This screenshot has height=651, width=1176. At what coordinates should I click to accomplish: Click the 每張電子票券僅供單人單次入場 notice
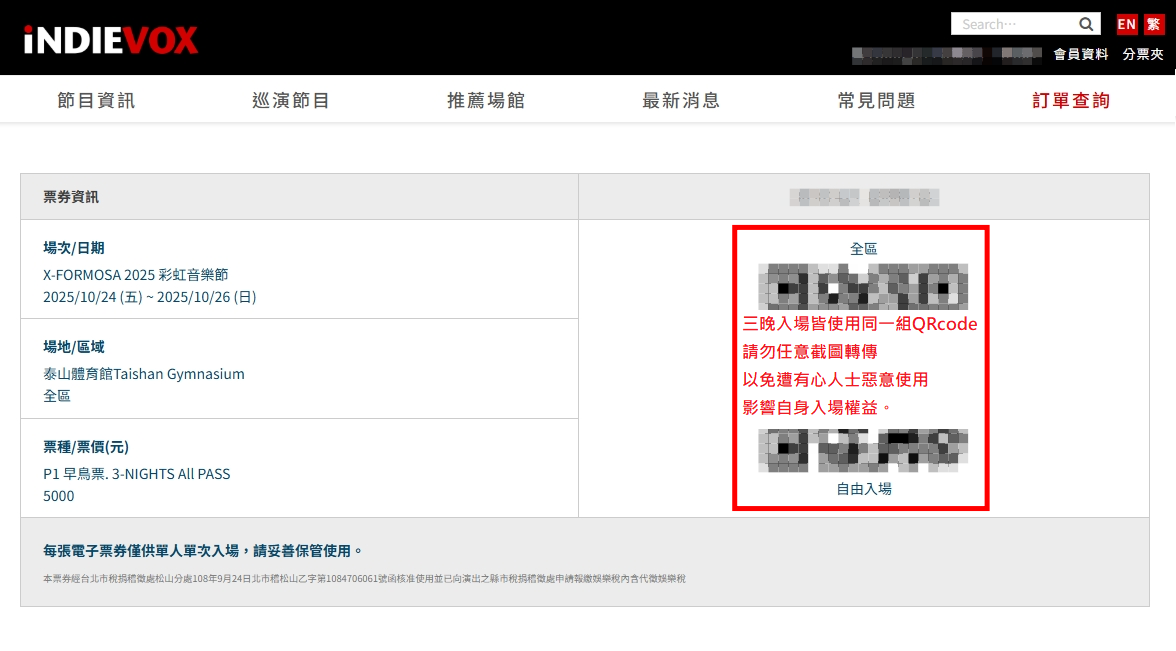click(202, 551)
